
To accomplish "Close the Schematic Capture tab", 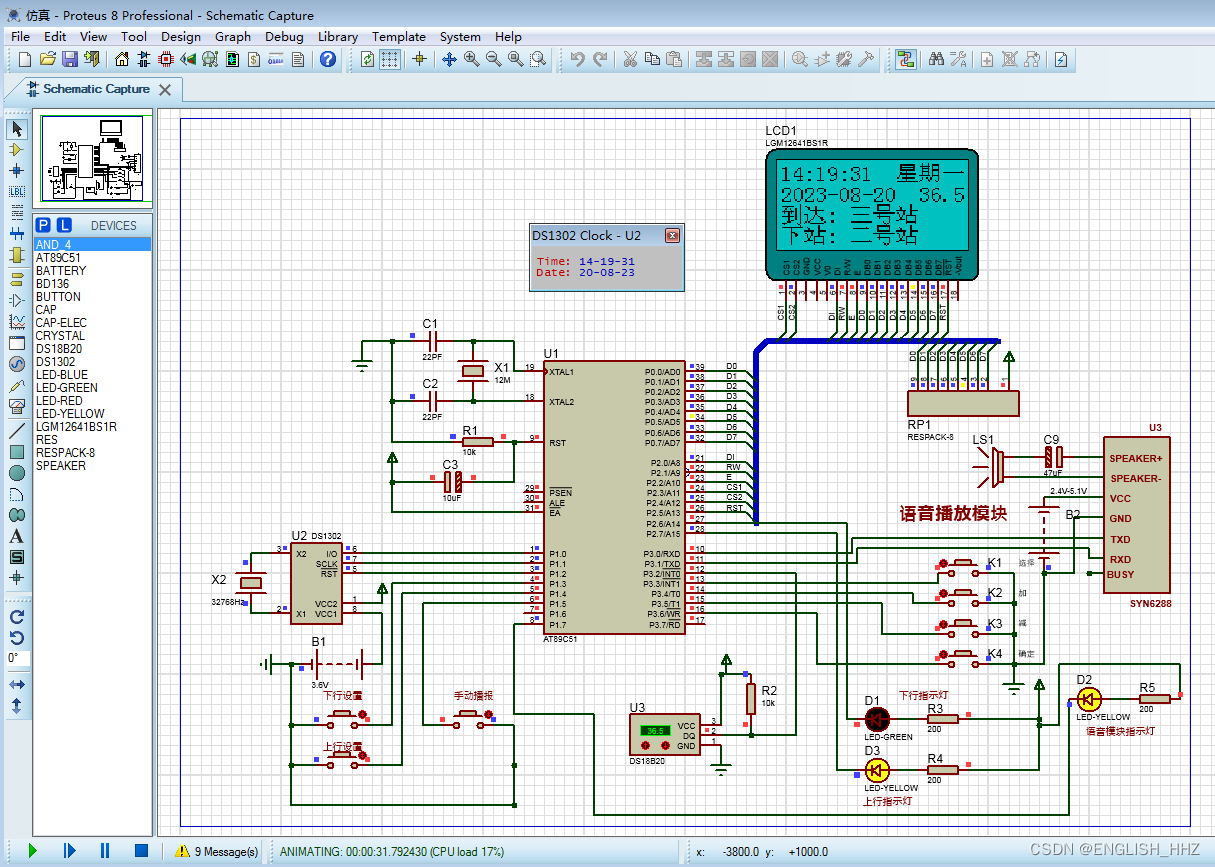I will (x=165, y=90).
